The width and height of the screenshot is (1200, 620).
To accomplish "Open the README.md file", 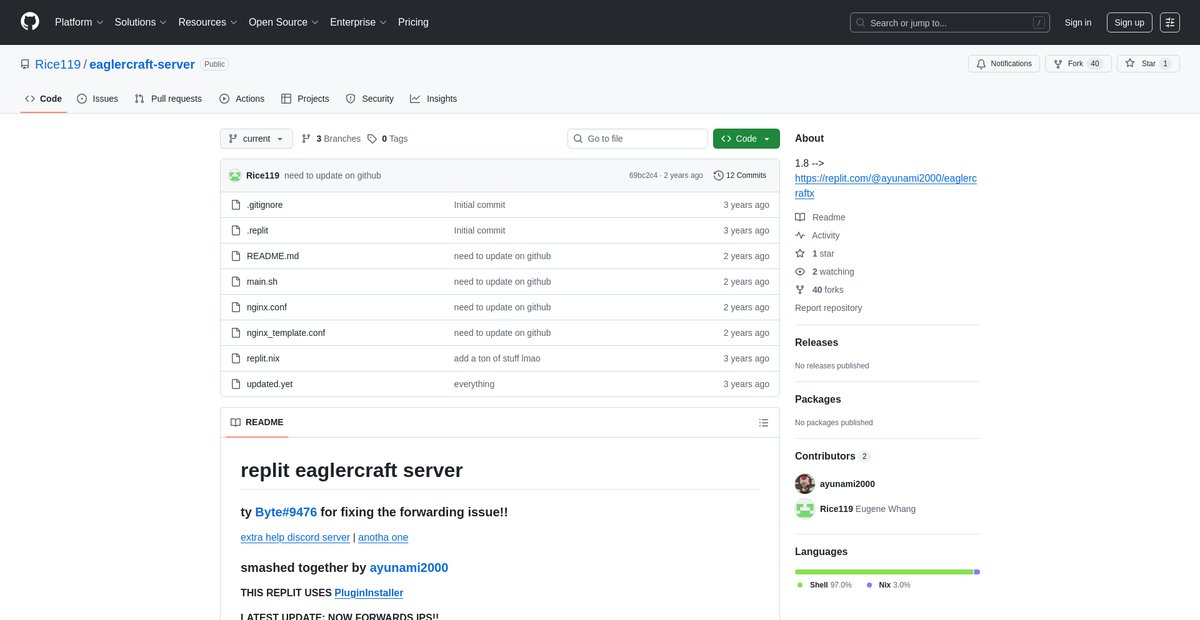I will [273, 256].
